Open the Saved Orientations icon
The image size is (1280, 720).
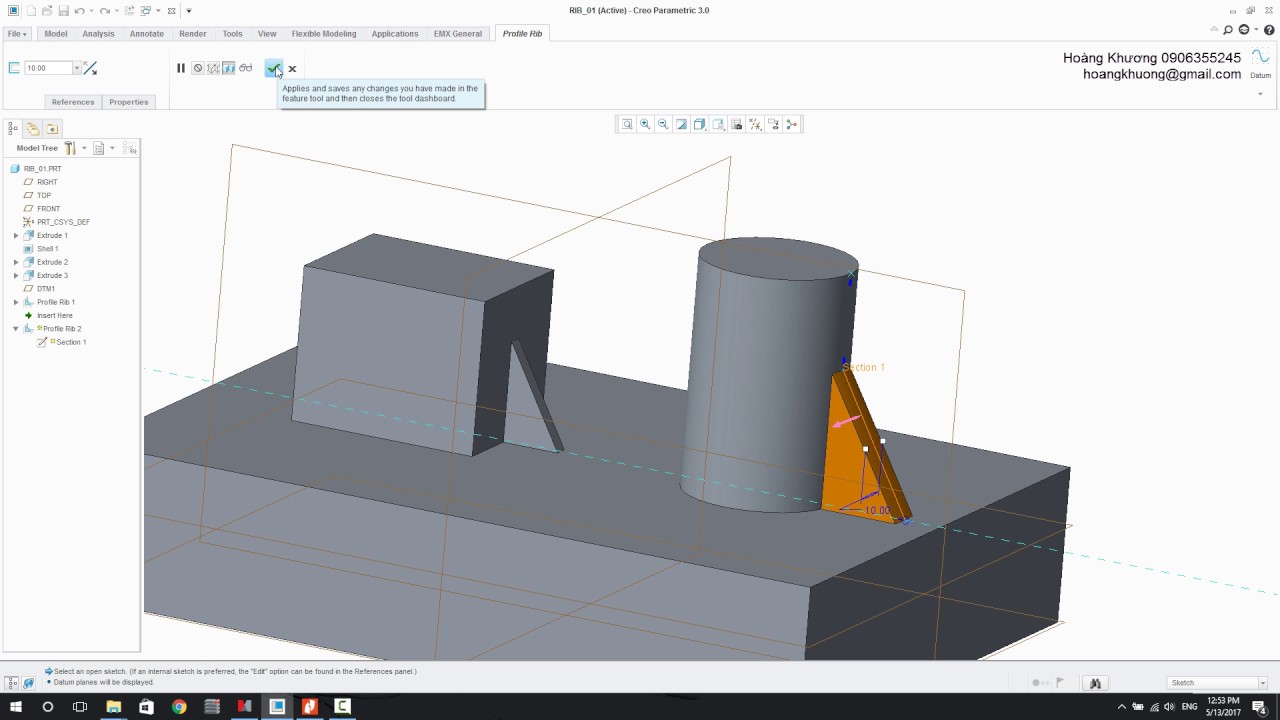pyautogui.click(x=718, y=124)
